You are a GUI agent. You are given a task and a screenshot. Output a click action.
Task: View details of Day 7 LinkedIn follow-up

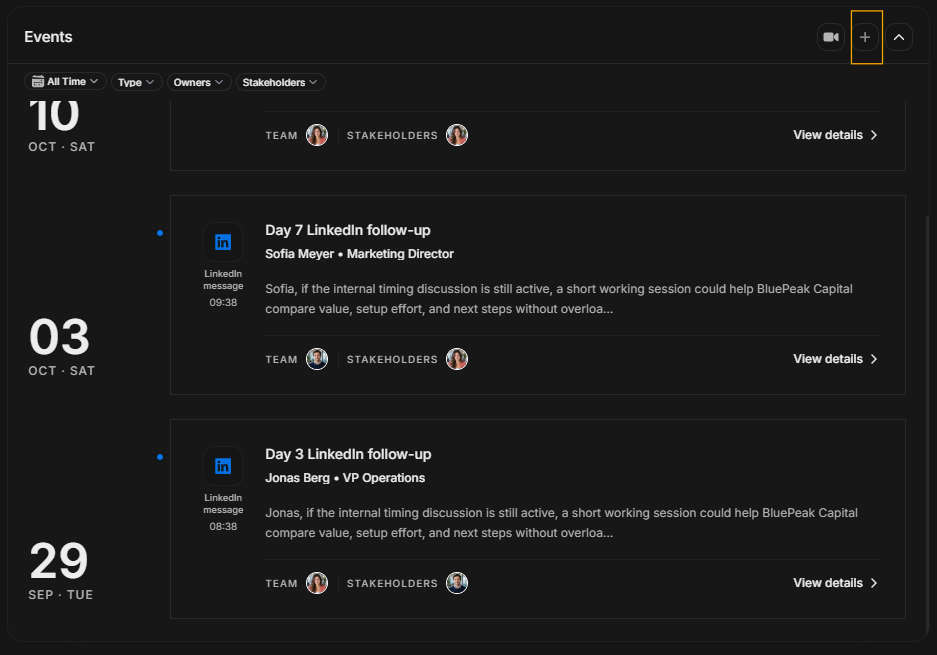point(835,359)
